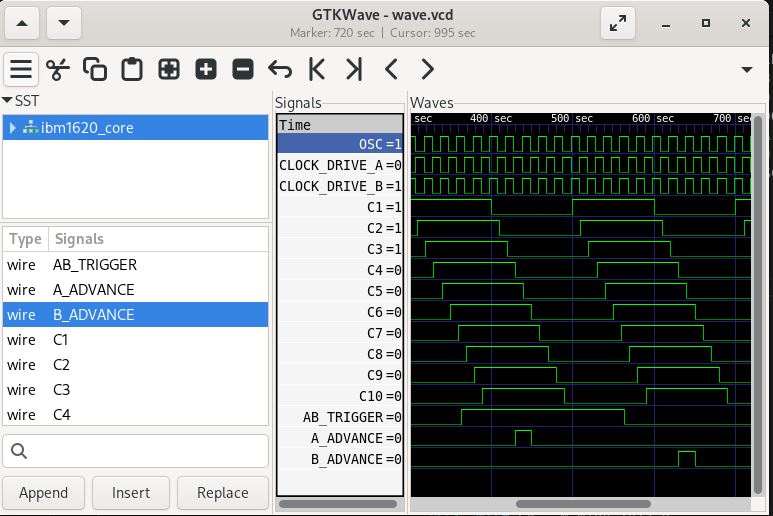Viewport: 773px width, 516px height.
Task: Click the Copy traces icon
Action: pyautogui.click(x=95, y=69)
